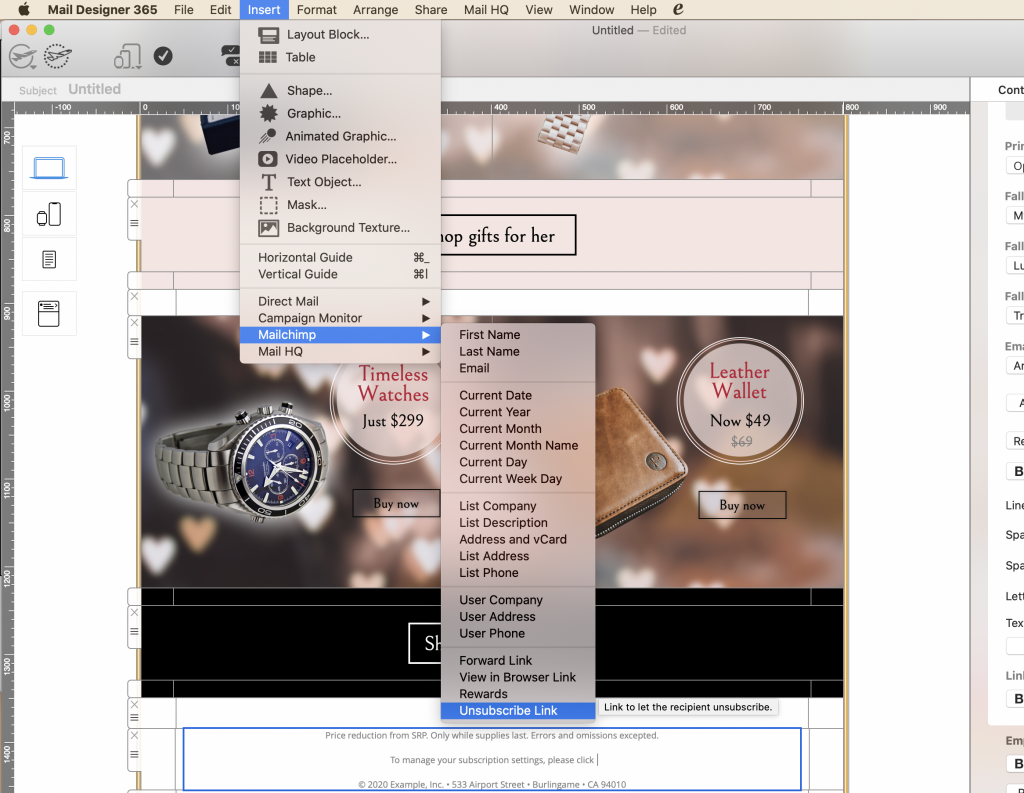Insert List Description placeholder
This screenshot has width=1024, height=793.
[518, 523]
